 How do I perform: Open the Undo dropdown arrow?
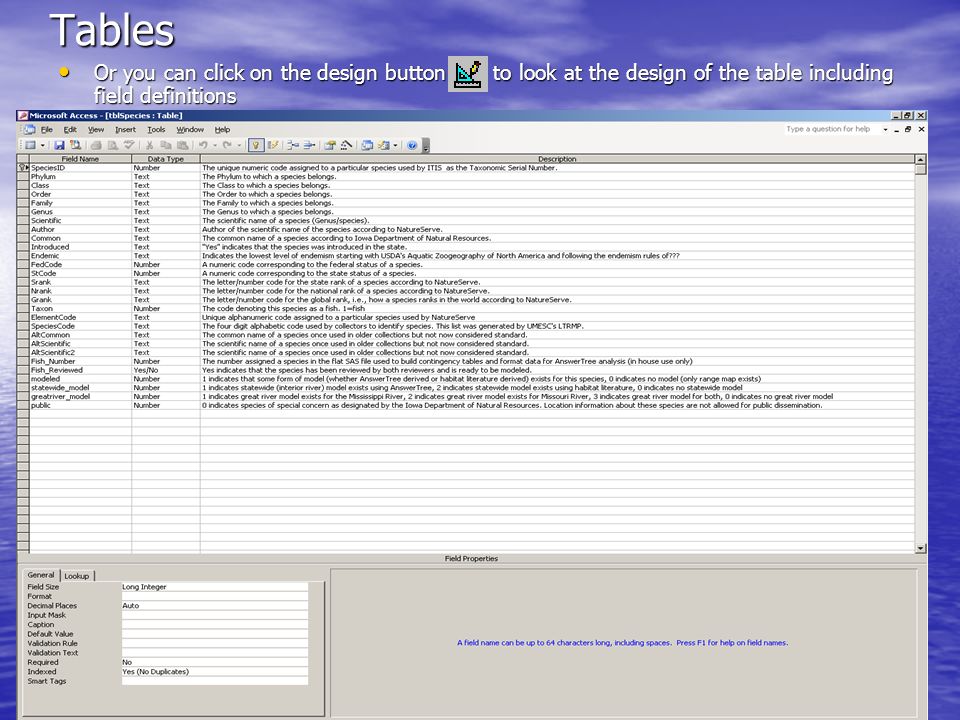pos(215,146)
